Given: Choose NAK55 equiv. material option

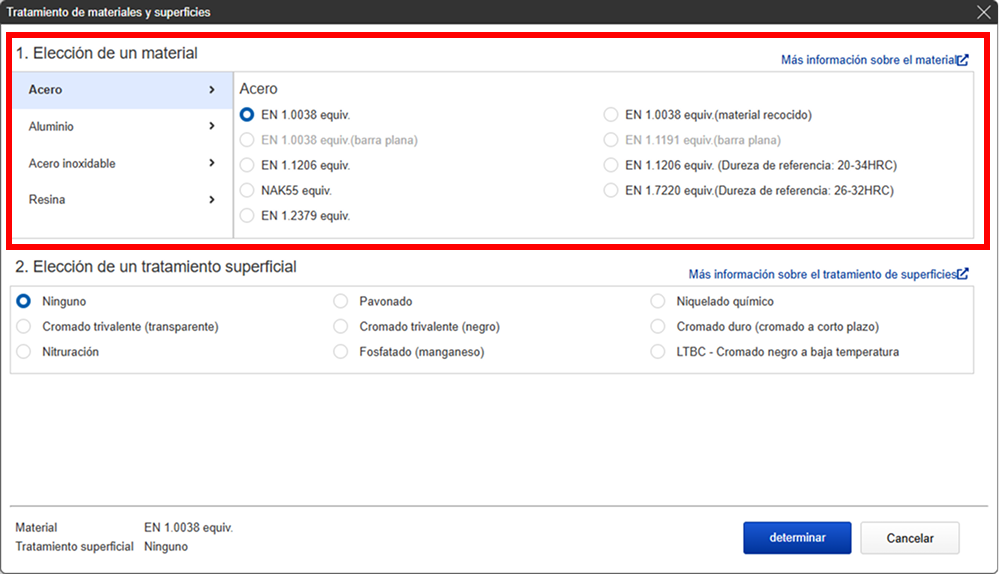Looking at the screenshot, I should coord(247,190).
